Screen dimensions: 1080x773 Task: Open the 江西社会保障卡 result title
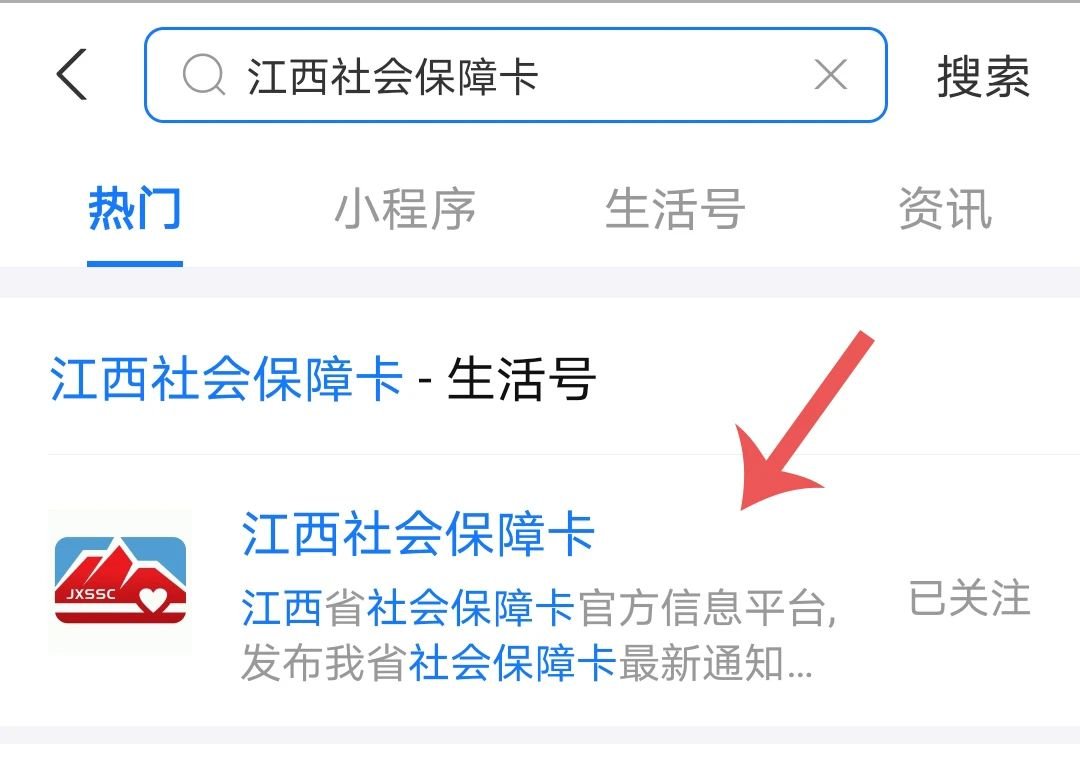pyautogui.click(x=418, y=533)
